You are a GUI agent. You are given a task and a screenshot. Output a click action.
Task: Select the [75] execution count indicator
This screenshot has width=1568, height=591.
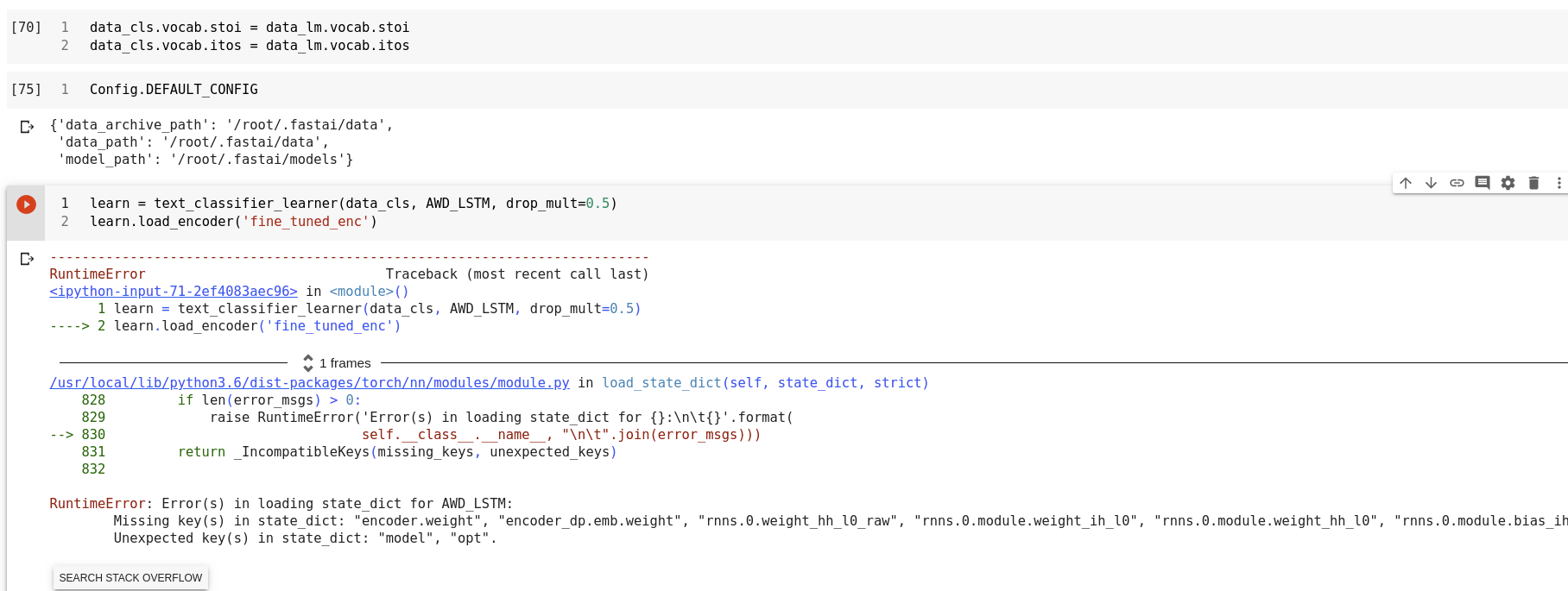tap(26, 90)
